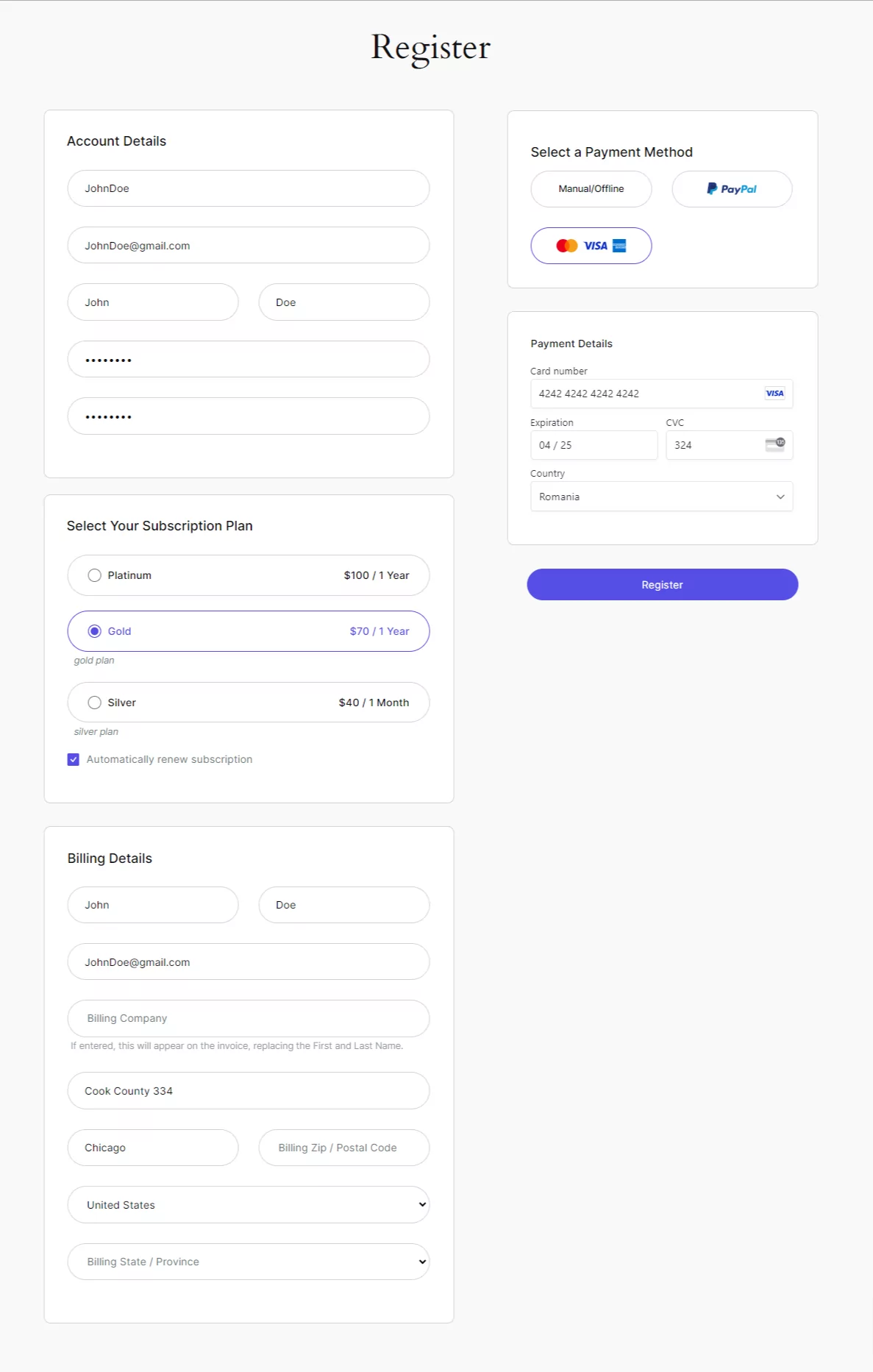Open the Billing State / Province dropdown
The image size is (873, 1372).
click(x=249, y=1262)
